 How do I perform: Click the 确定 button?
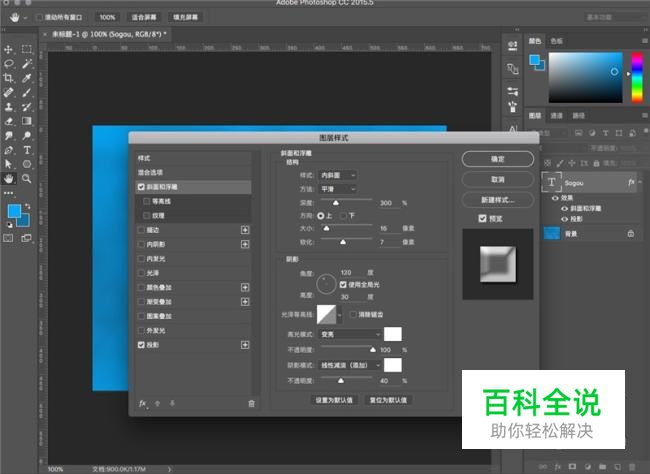coord(497,159)
